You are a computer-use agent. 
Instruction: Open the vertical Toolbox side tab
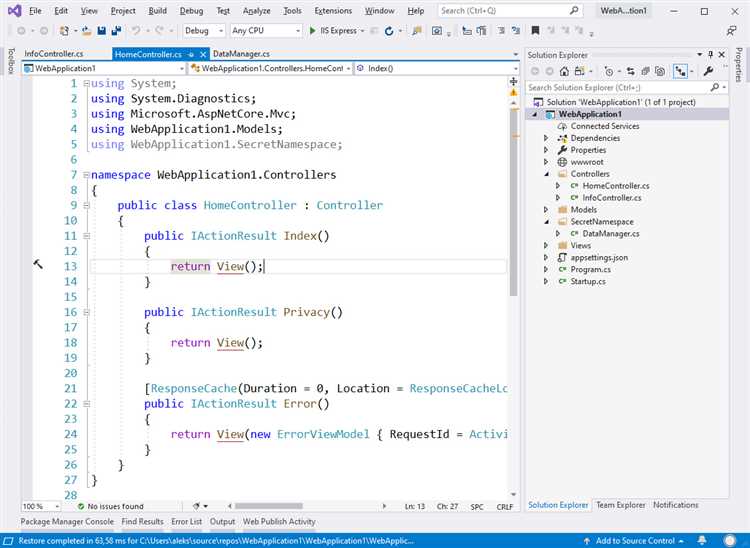pos(11,61)
